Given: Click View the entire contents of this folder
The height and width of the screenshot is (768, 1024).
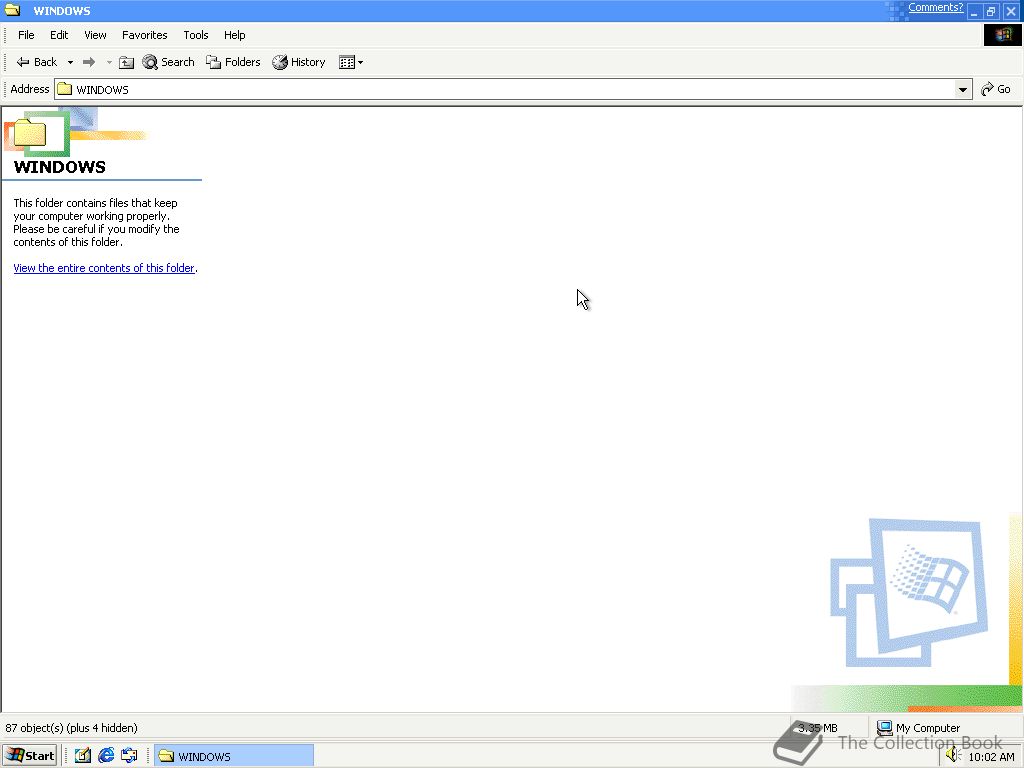Looking at the screenshot, I should point(104,268).
